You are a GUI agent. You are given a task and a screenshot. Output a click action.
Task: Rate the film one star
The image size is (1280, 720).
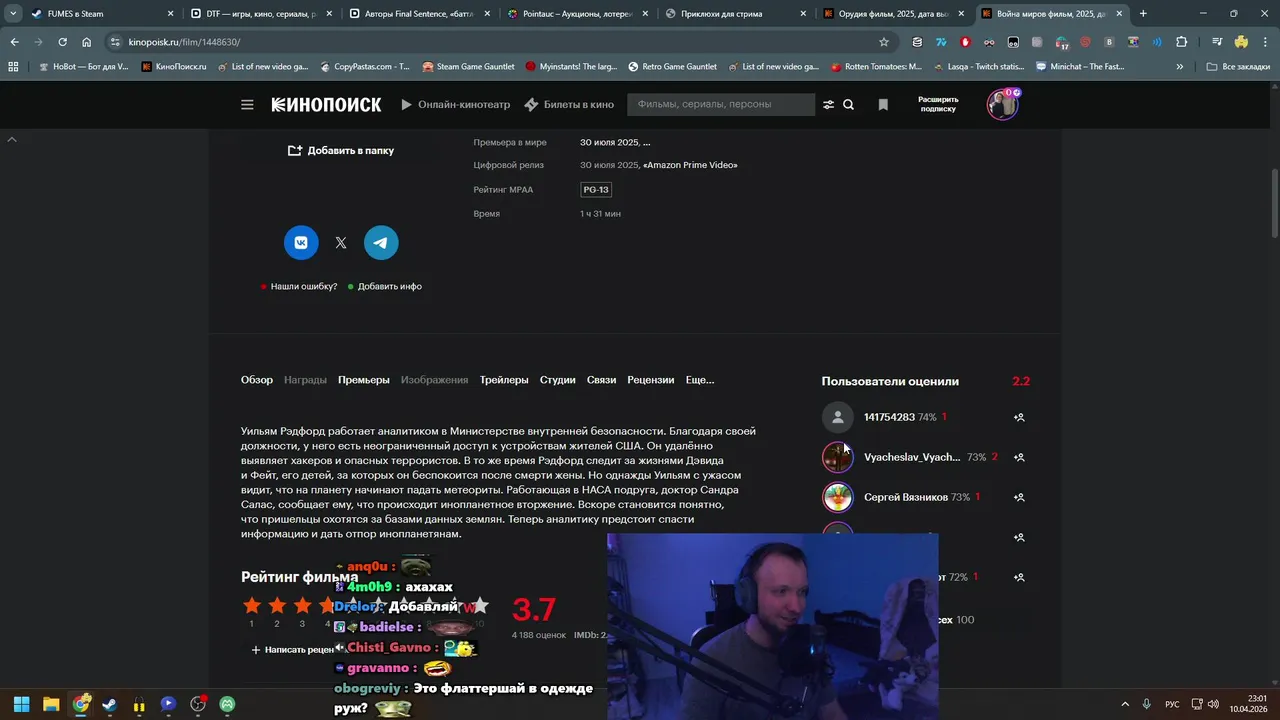(x=252, y=605)
